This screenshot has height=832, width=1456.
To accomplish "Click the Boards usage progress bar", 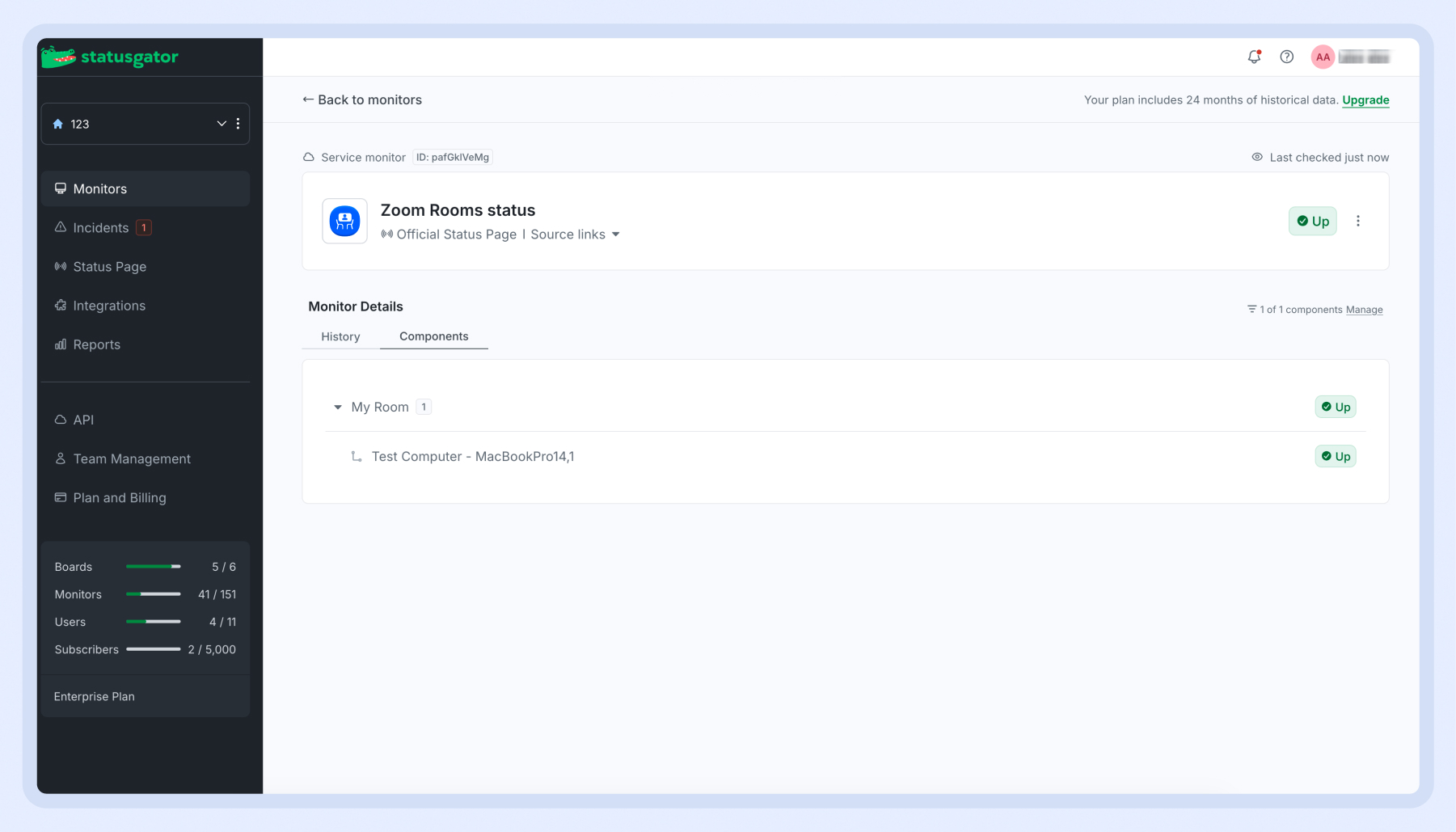I will pos(154,566).
